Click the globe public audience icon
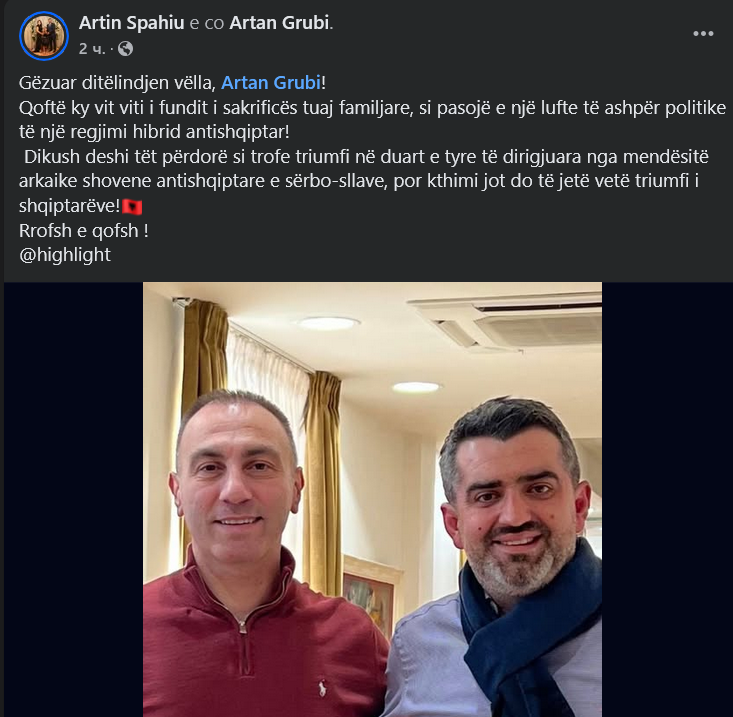 (125, 49)
